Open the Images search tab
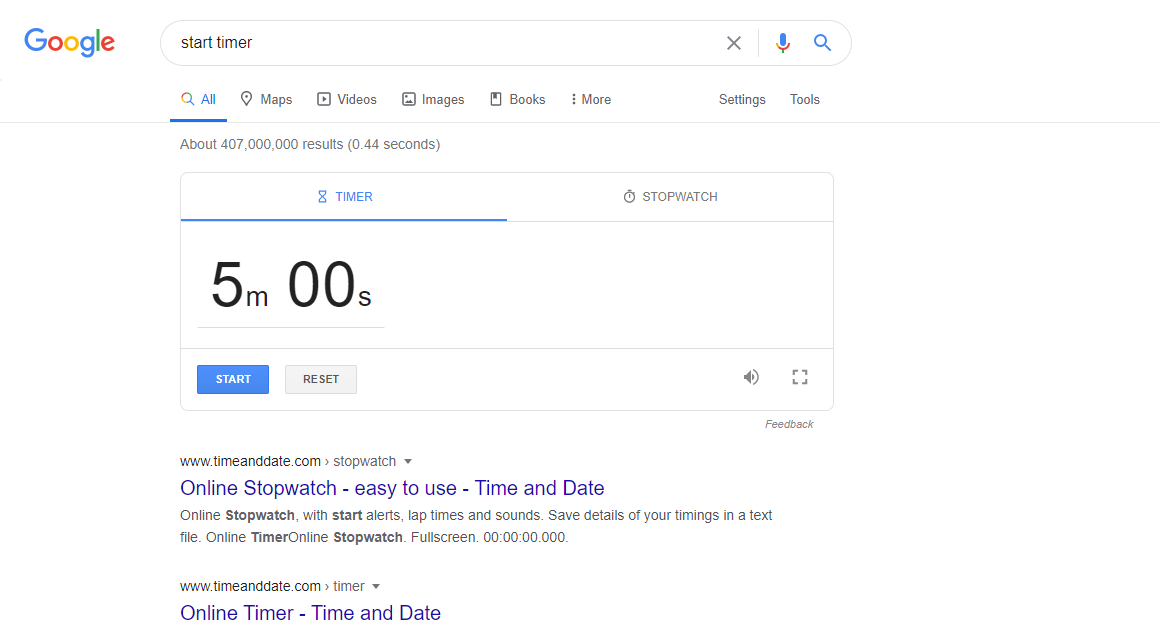Image resolution: width=1160 pixels, height=635 pixels. pos(433,99)
